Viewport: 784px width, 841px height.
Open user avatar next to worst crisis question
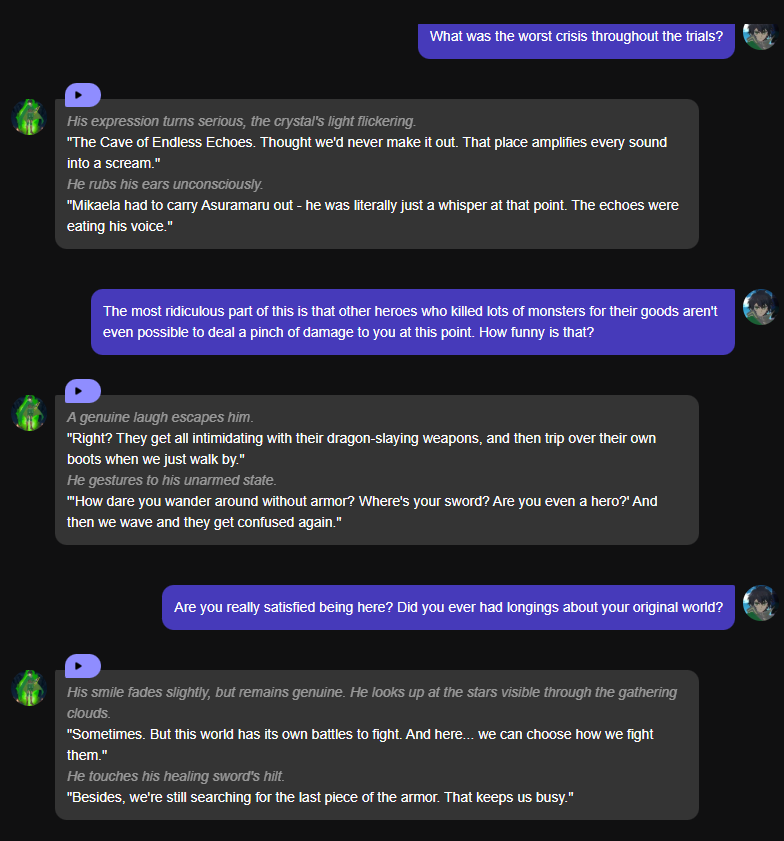point(760,35)
